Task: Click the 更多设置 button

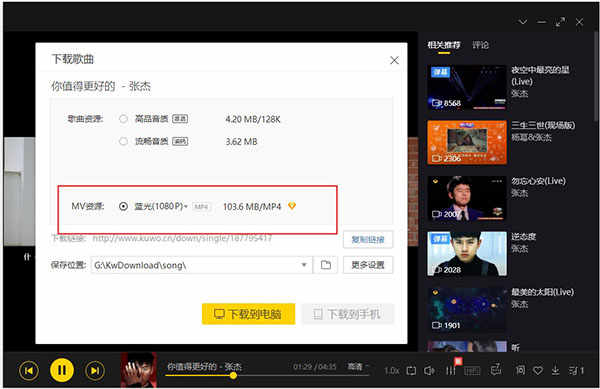Action: click(368, 265)
